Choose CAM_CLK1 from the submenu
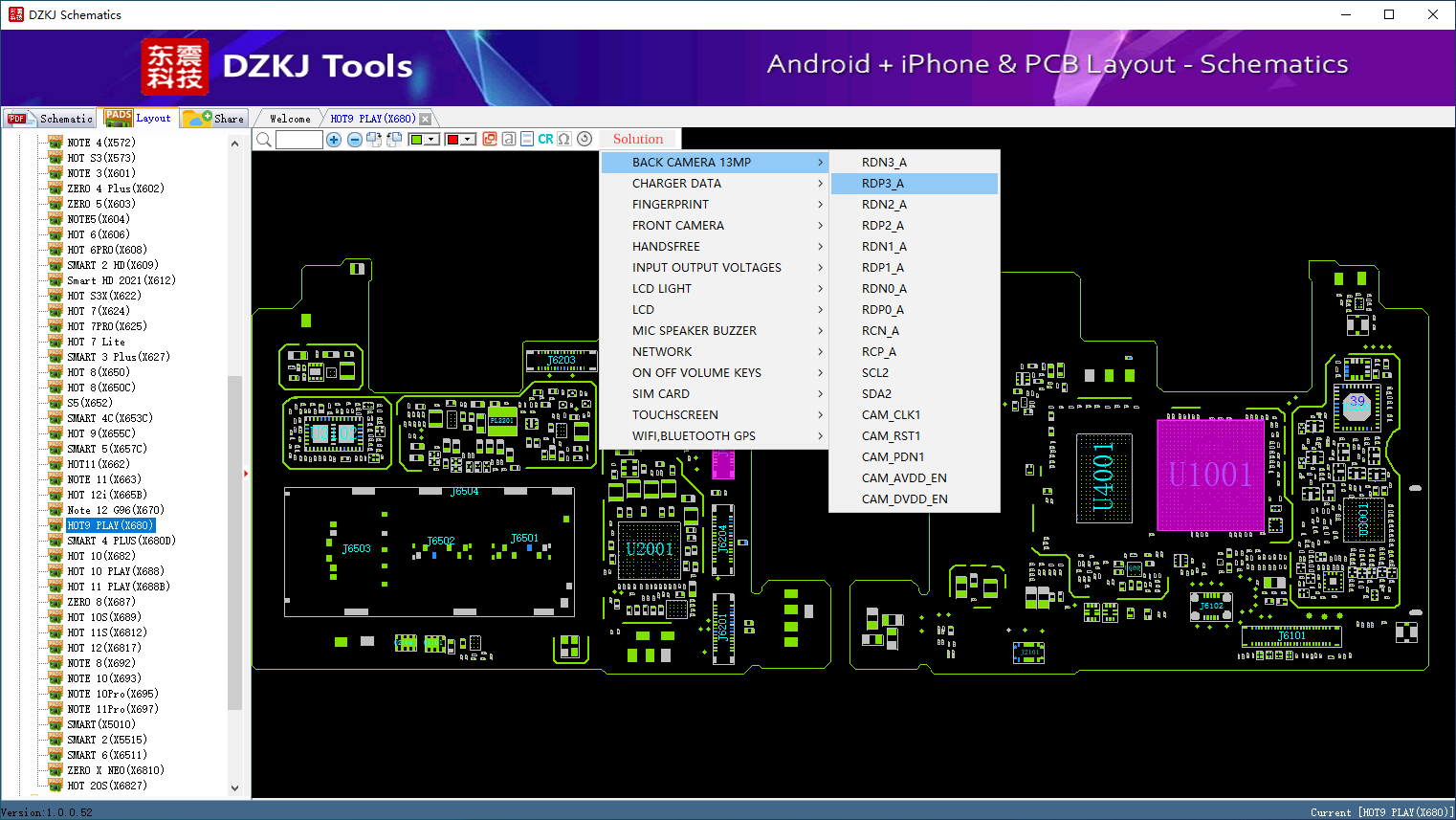 click(915, 415)
